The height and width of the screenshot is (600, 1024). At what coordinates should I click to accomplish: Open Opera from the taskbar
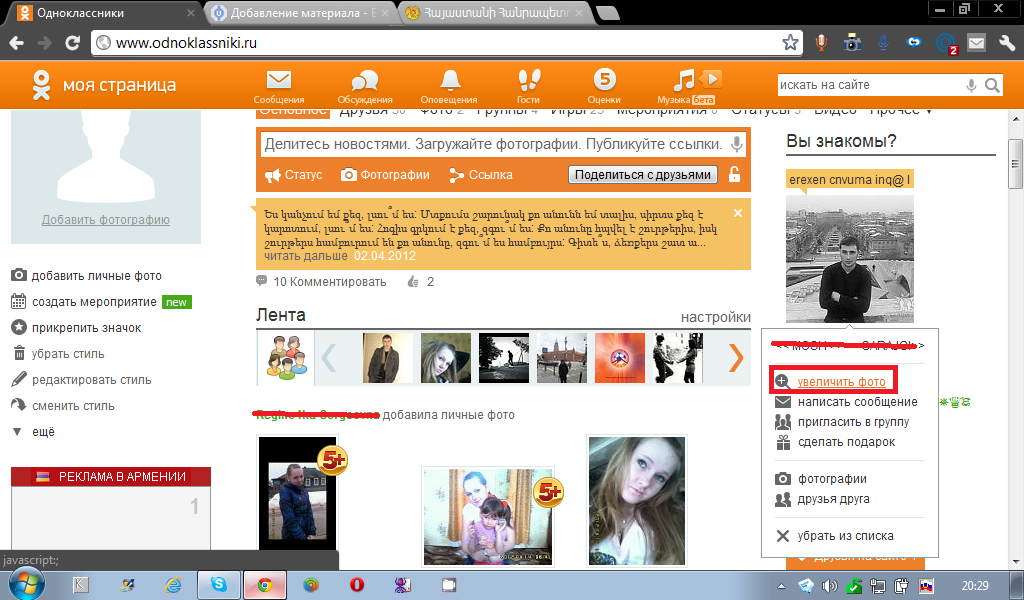pos(357,584)
